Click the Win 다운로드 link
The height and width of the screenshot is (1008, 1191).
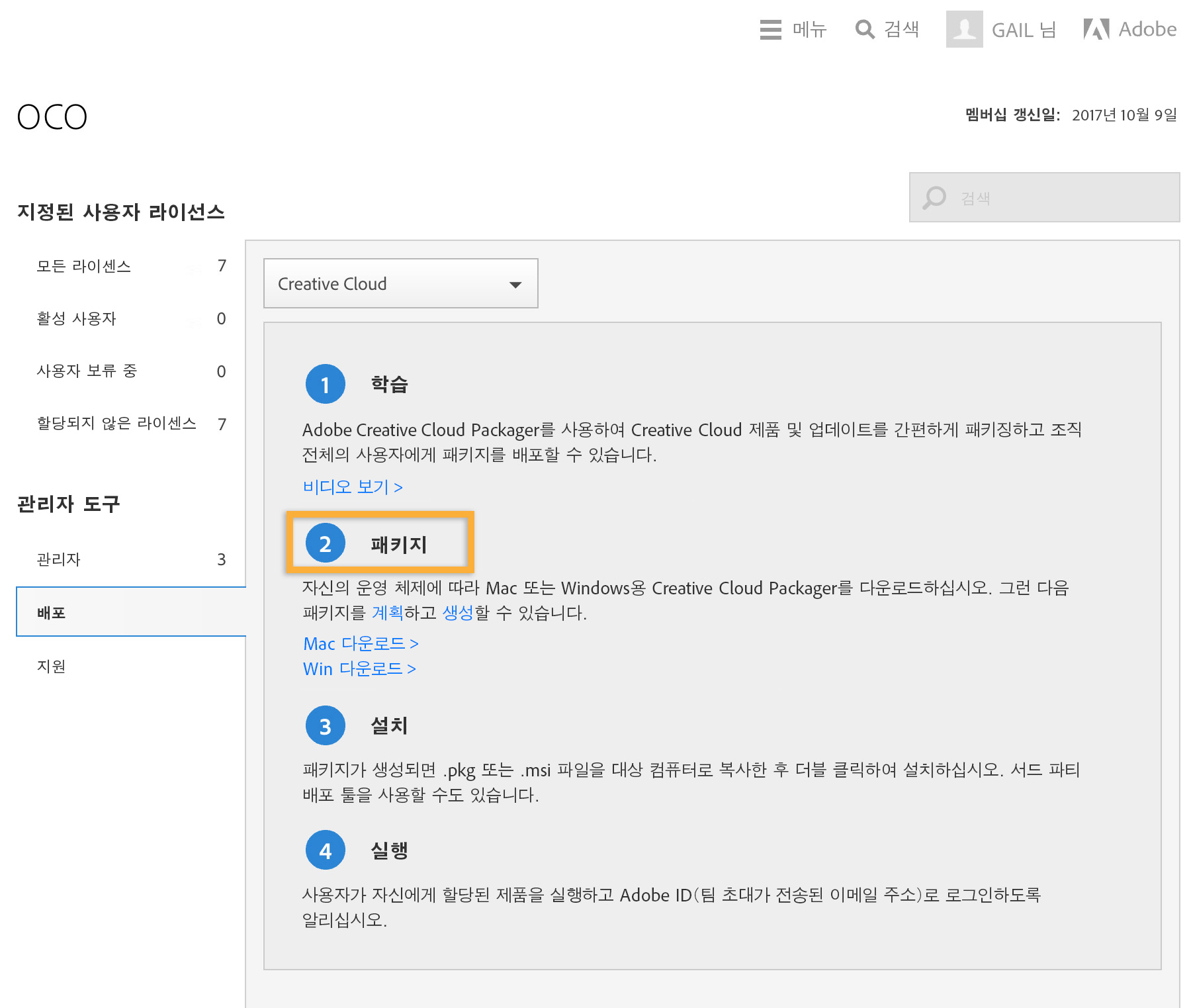coord(359,668)
